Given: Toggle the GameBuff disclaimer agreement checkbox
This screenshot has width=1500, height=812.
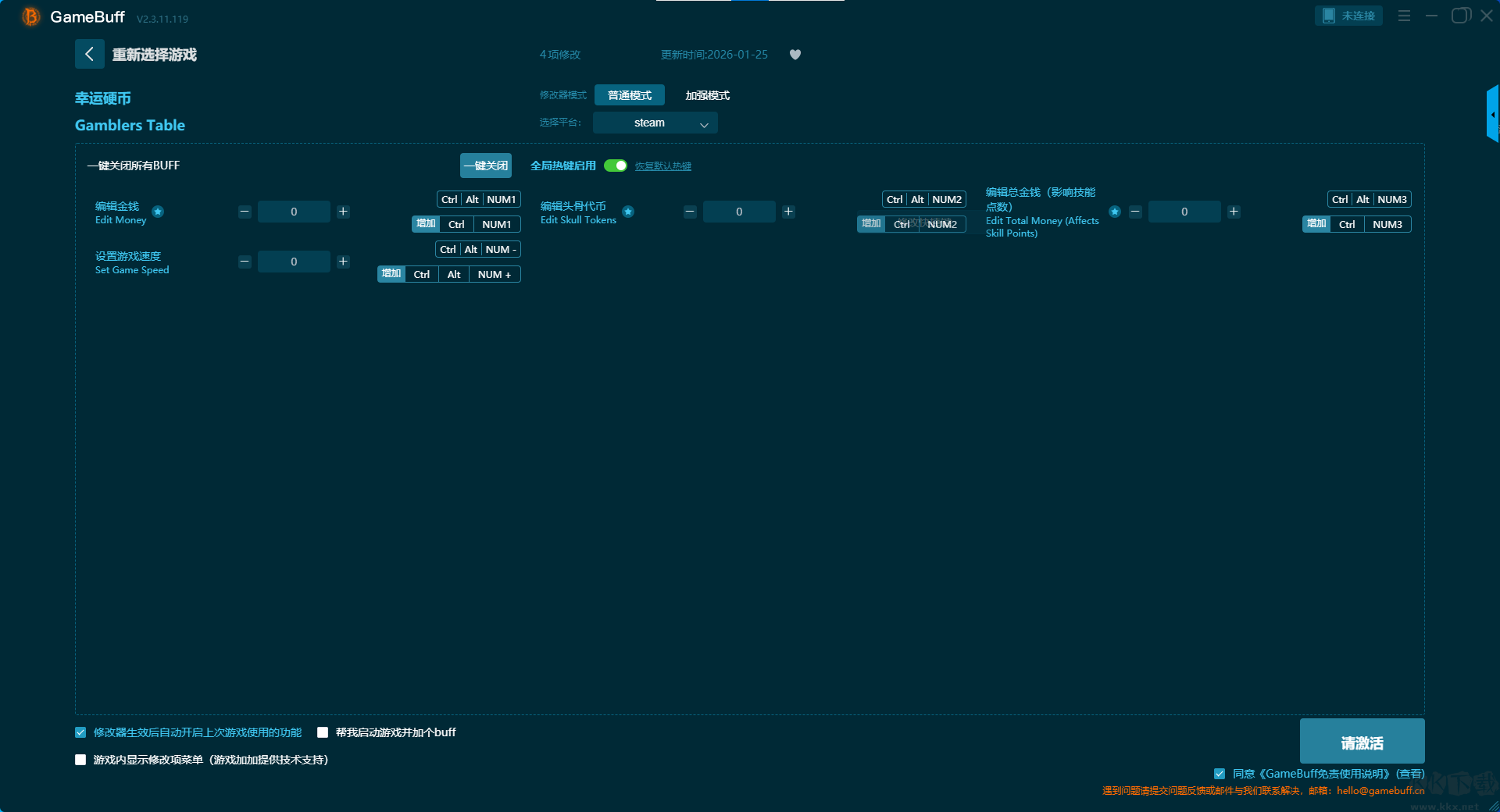Looking at the screenshot, I should pyautogui.click(x=1220, y=774).
